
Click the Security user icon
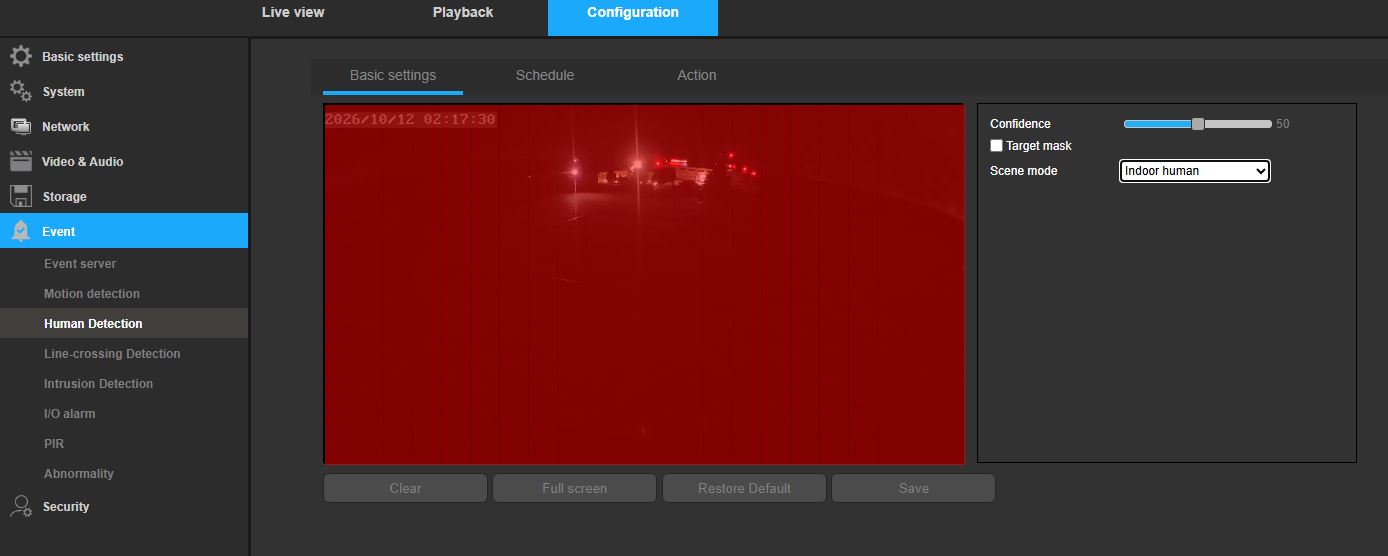coord(21,506)
